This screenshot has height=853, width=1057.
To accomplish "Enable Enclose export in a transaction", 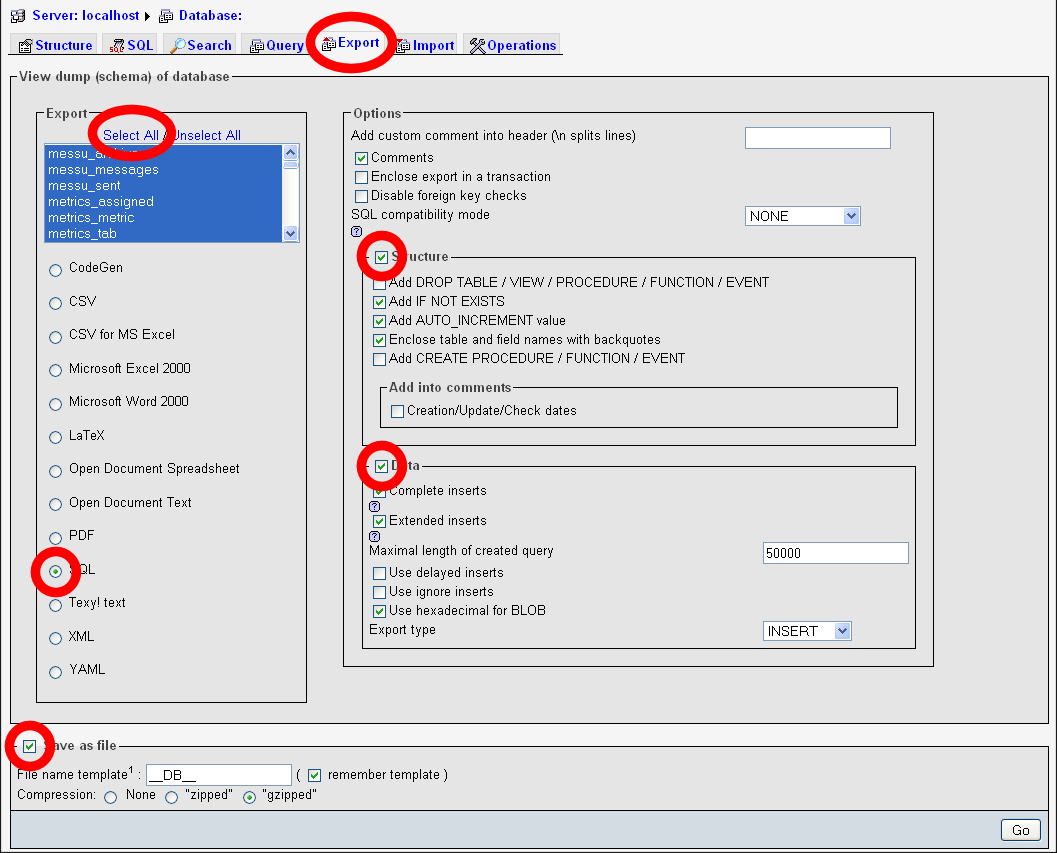I will [361, 177].
